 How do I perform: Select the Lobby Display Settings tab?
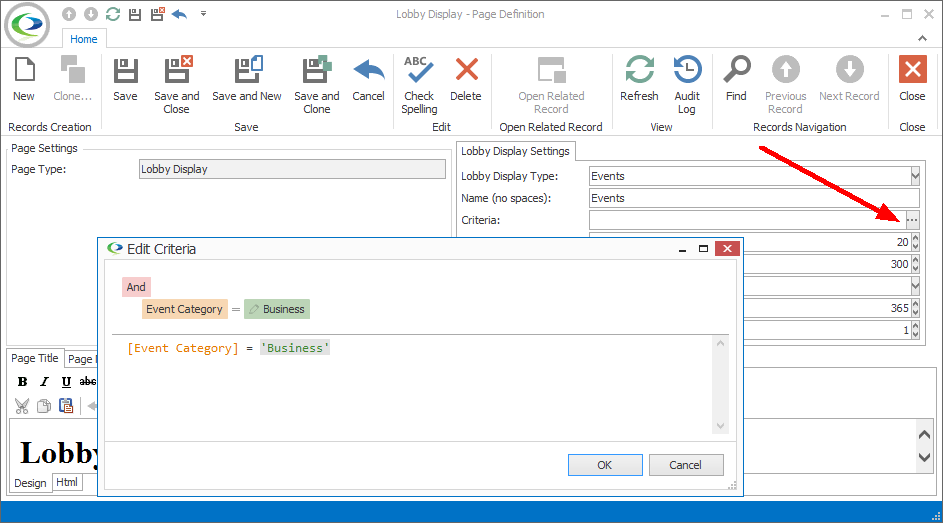pos(515,151)
